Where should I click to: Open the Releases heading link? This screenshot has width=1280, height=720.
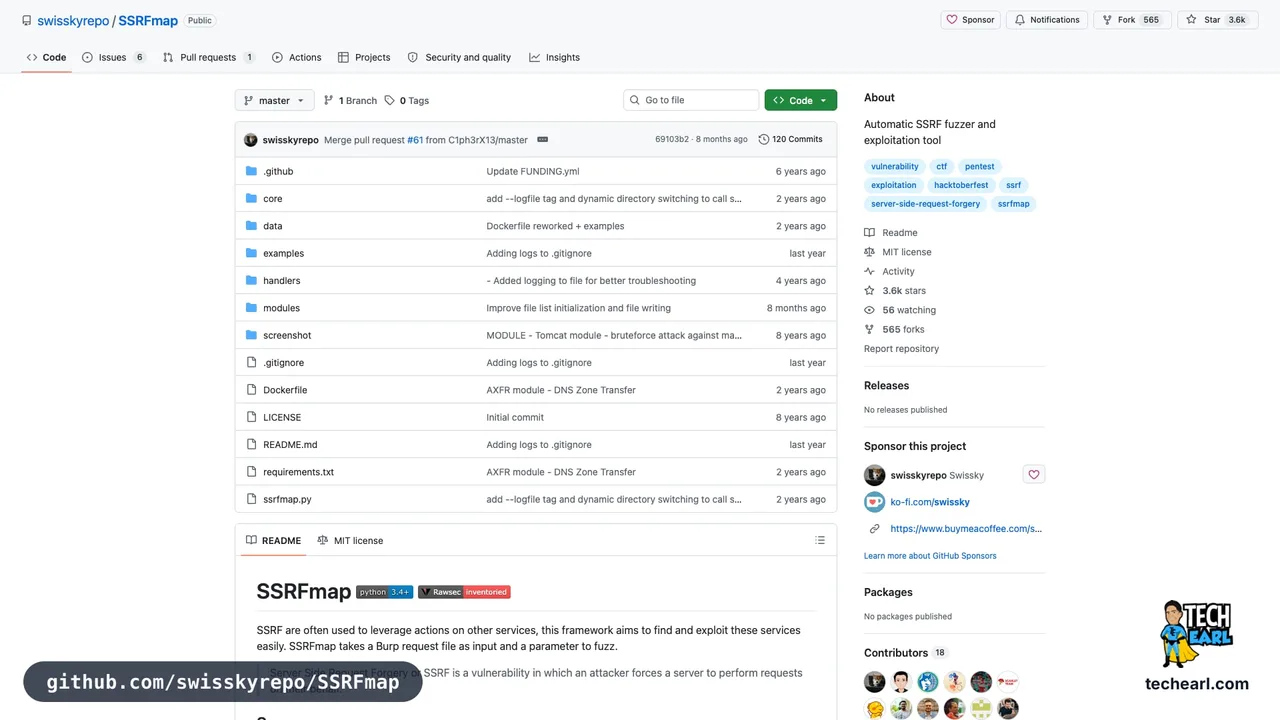(886, 385)
